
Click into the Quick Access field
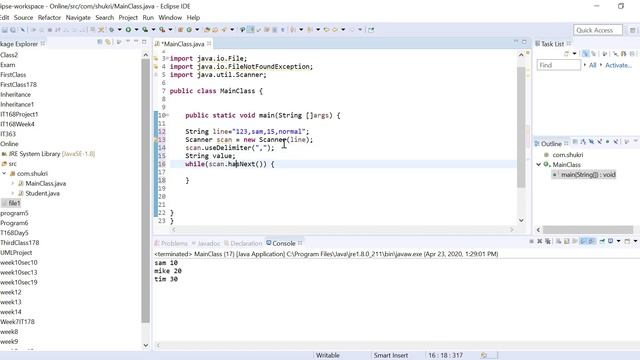(x=598, y=30)
